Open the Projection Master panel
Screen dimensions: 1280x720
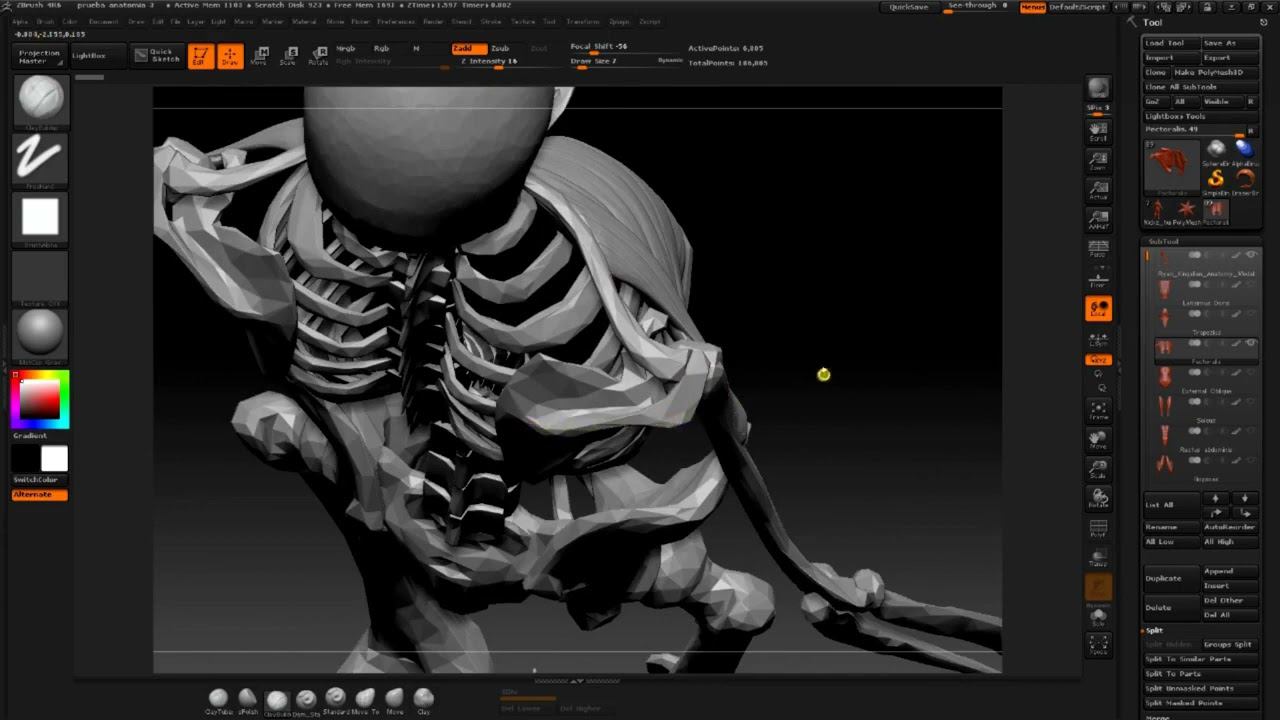pyautogui.click(x=40, y=56)
